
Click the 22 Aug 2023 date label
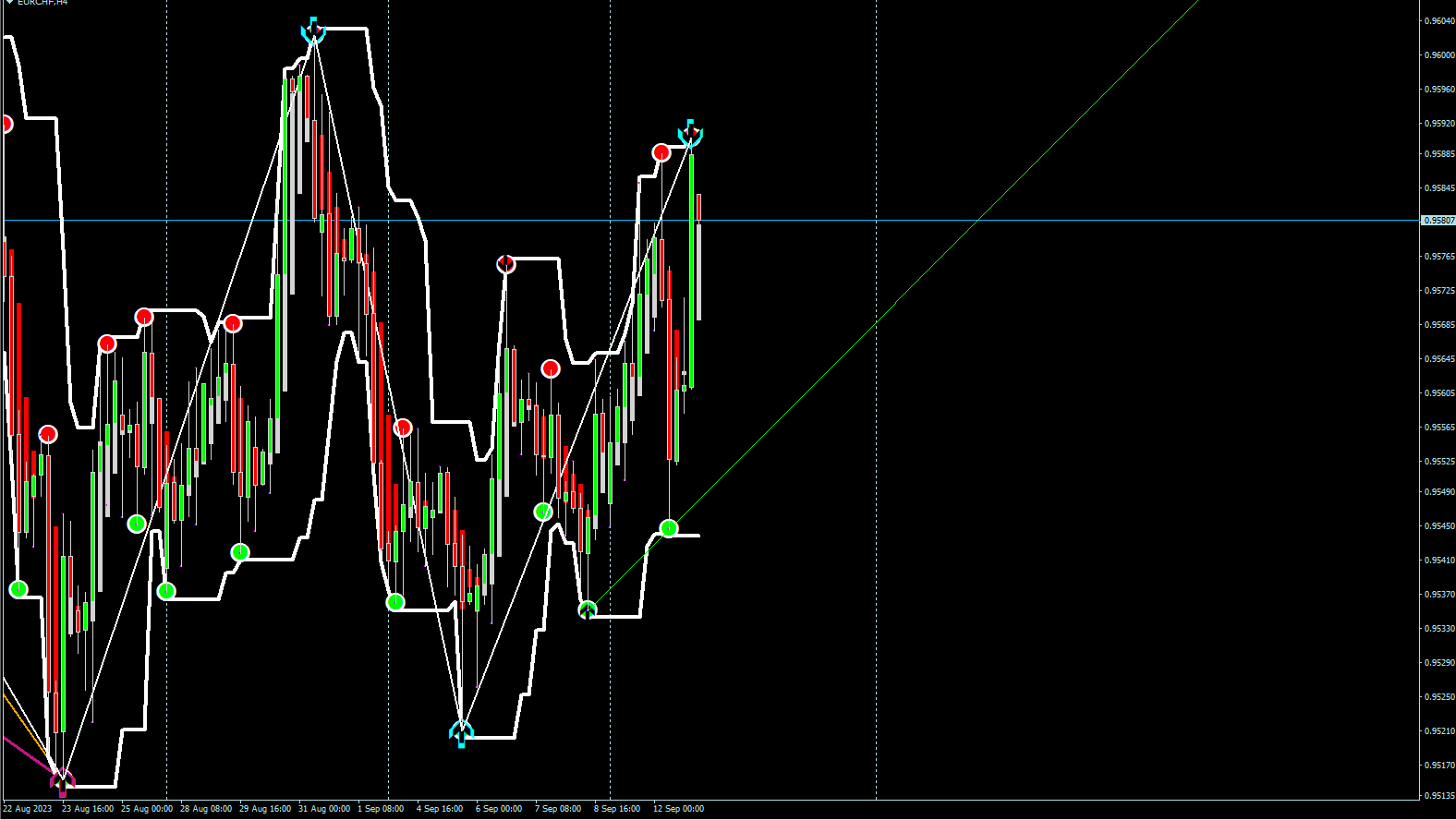[28, 809]
